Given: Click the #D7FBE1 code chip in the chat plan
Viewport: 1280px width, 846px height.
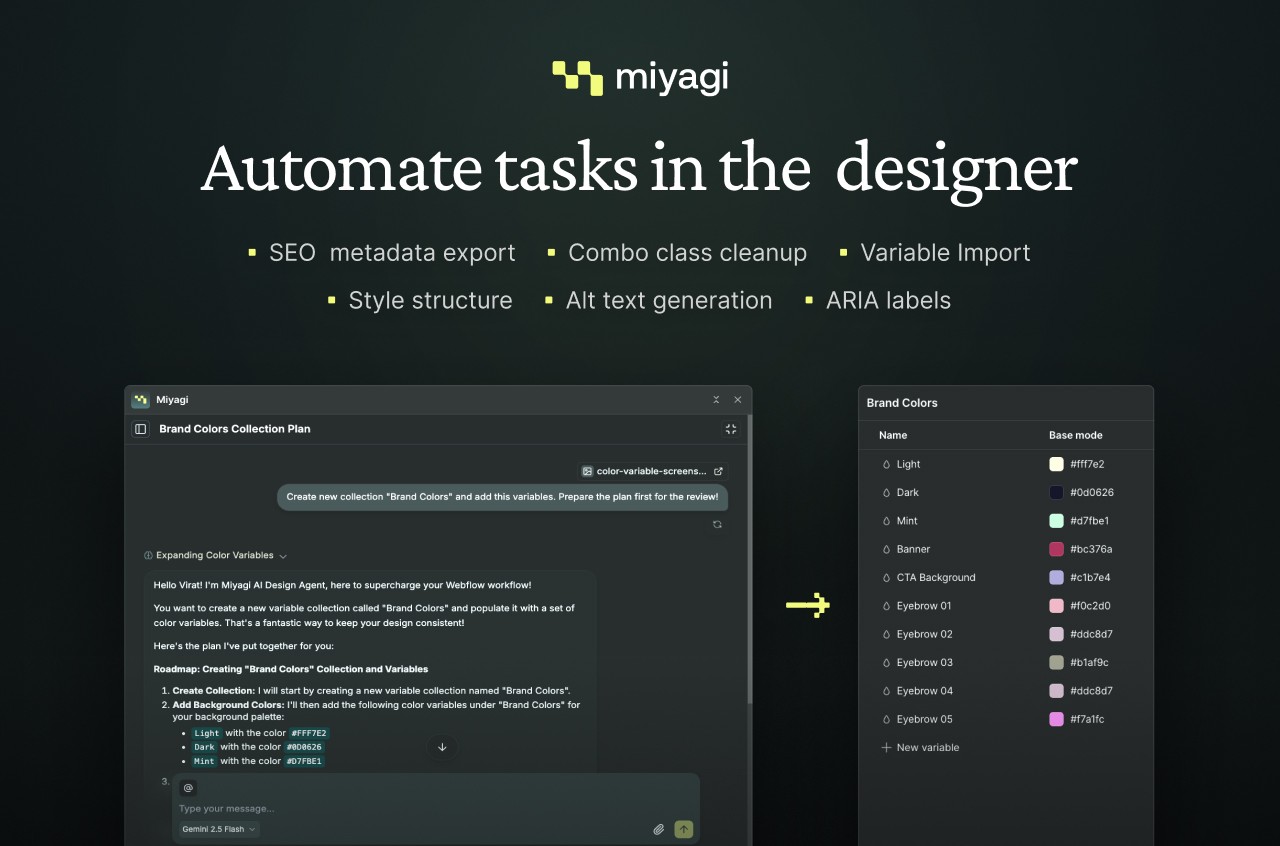Looking at the screenshot, I should click(x=305, y=761).
